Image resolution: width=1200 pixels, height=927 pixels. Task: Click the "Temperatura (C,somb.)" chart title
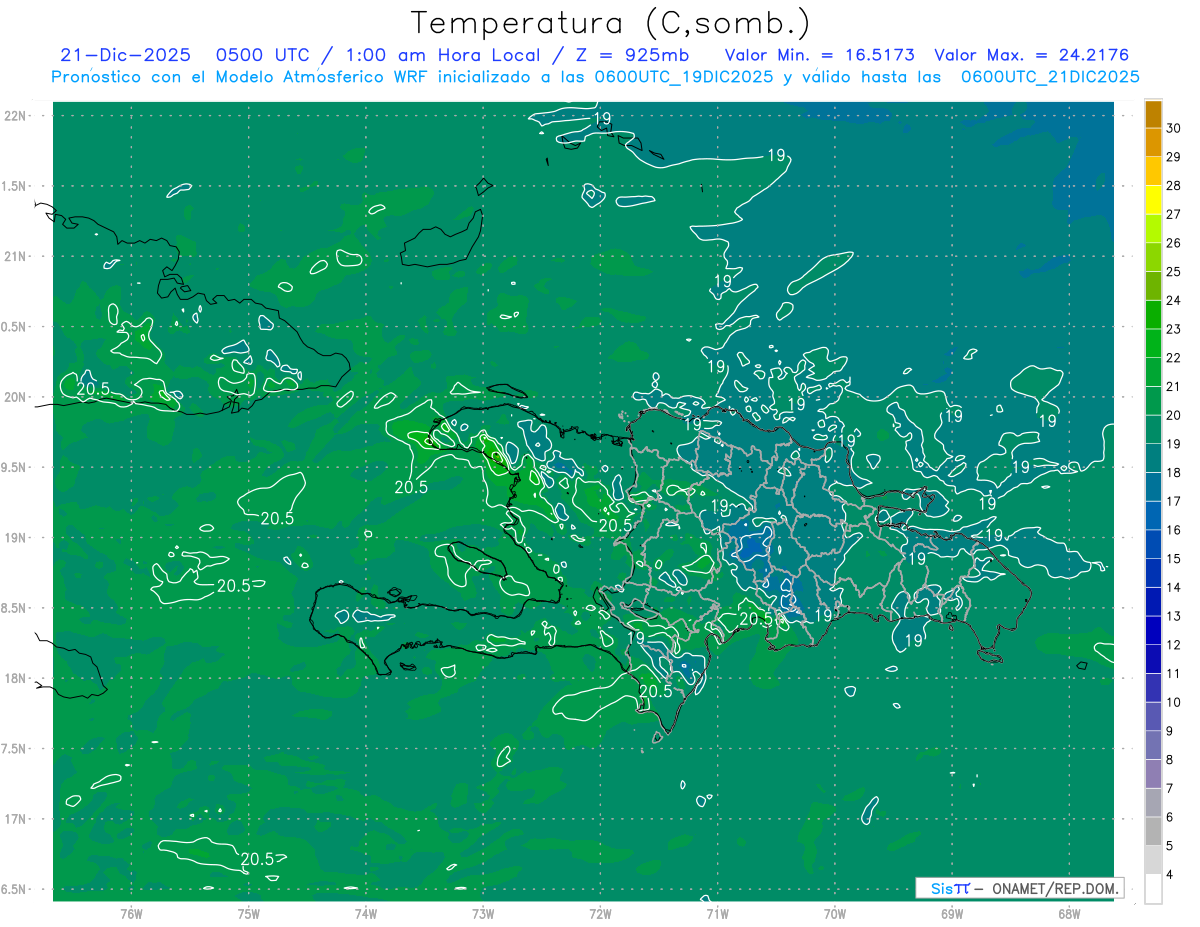(611, 23)
